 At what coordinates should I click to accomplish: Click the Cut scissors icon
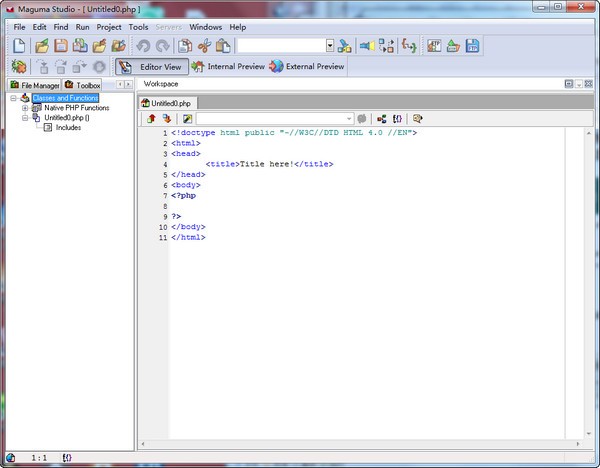[204, 46]
